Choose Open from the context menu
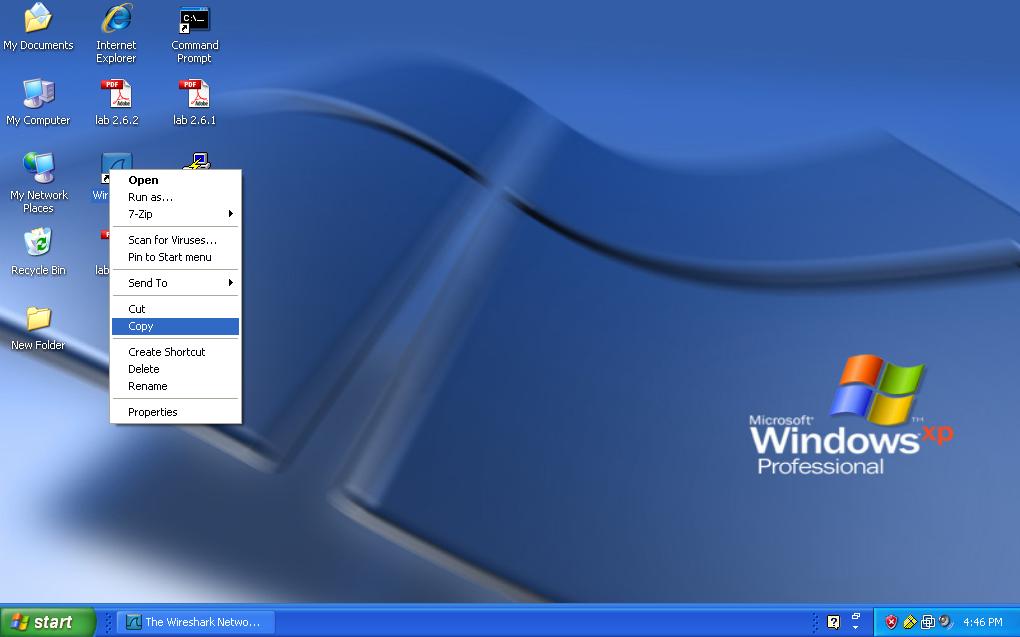Image resolution: width=1020 pixels, height=637 pixels. click(x=175, y=180)
